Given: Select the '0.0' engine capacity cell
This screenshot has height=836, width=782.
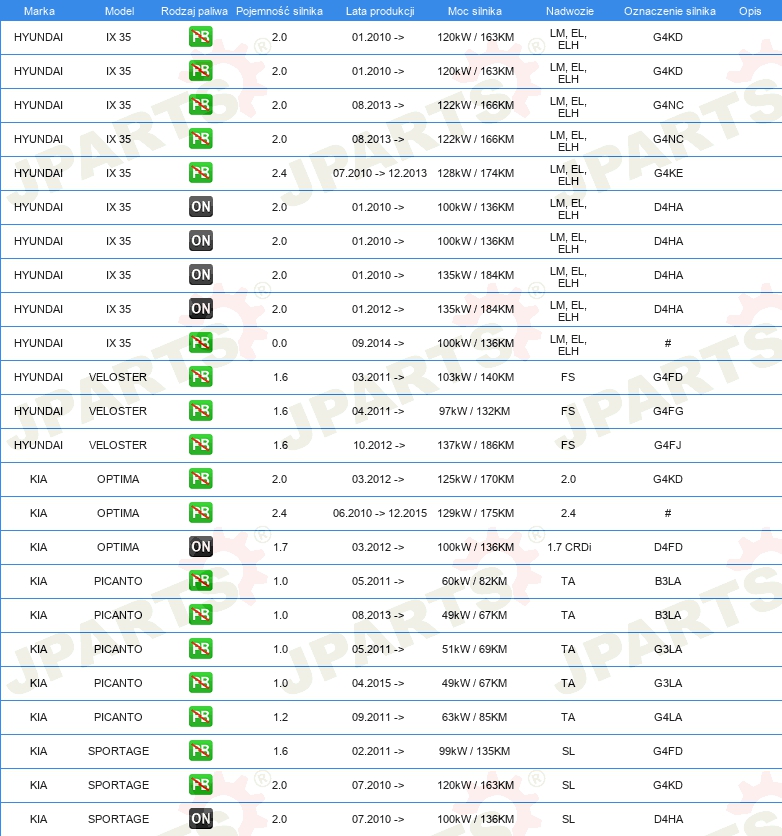Looking at the screenshot, I should [x=279, y=343].
